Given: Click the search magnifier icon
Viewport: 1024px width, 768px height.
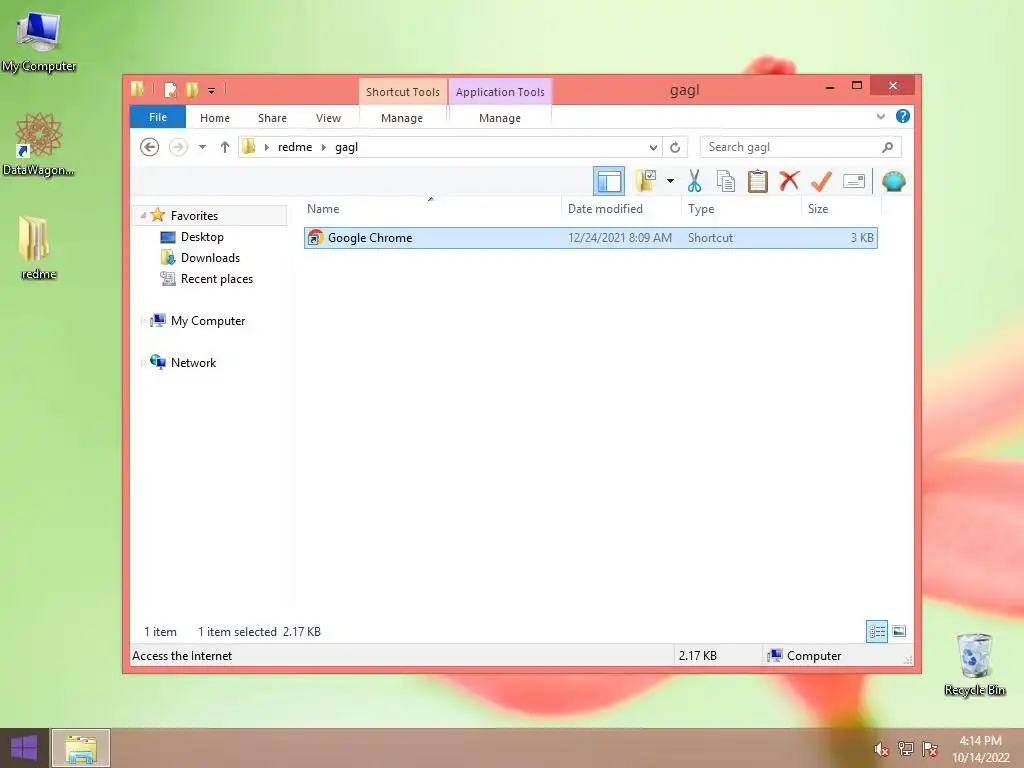Looking at the screenshot, I should [887, 147].
